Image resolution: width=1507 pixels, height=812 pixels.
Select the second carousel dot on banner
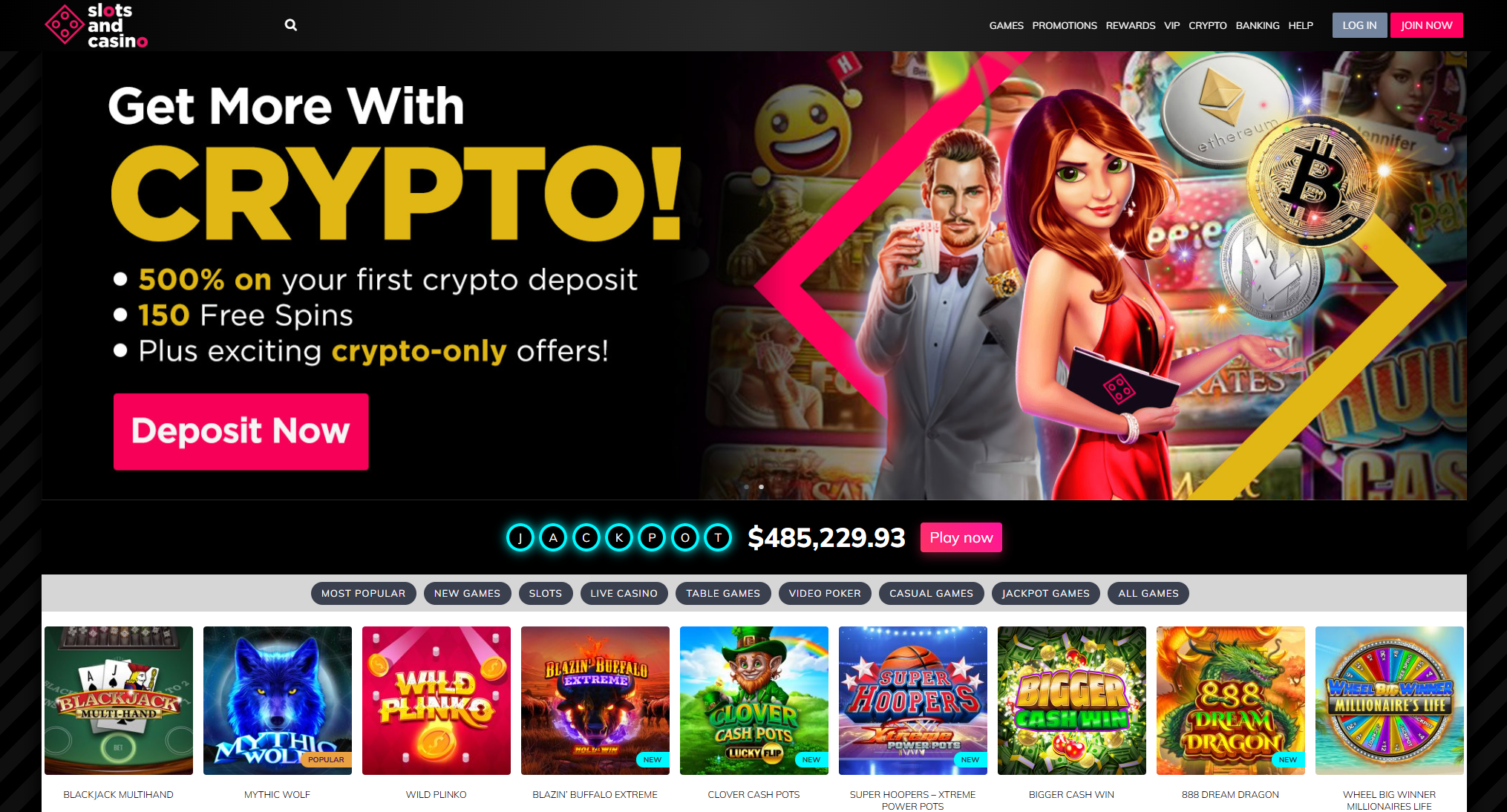pos(761,487)
